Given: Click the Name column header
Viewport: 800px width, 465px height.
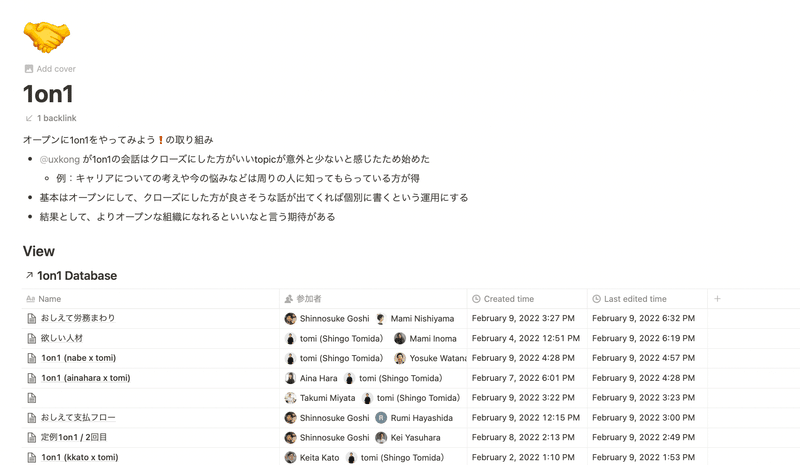Looking at the screenshot, I should coord(44,299).
